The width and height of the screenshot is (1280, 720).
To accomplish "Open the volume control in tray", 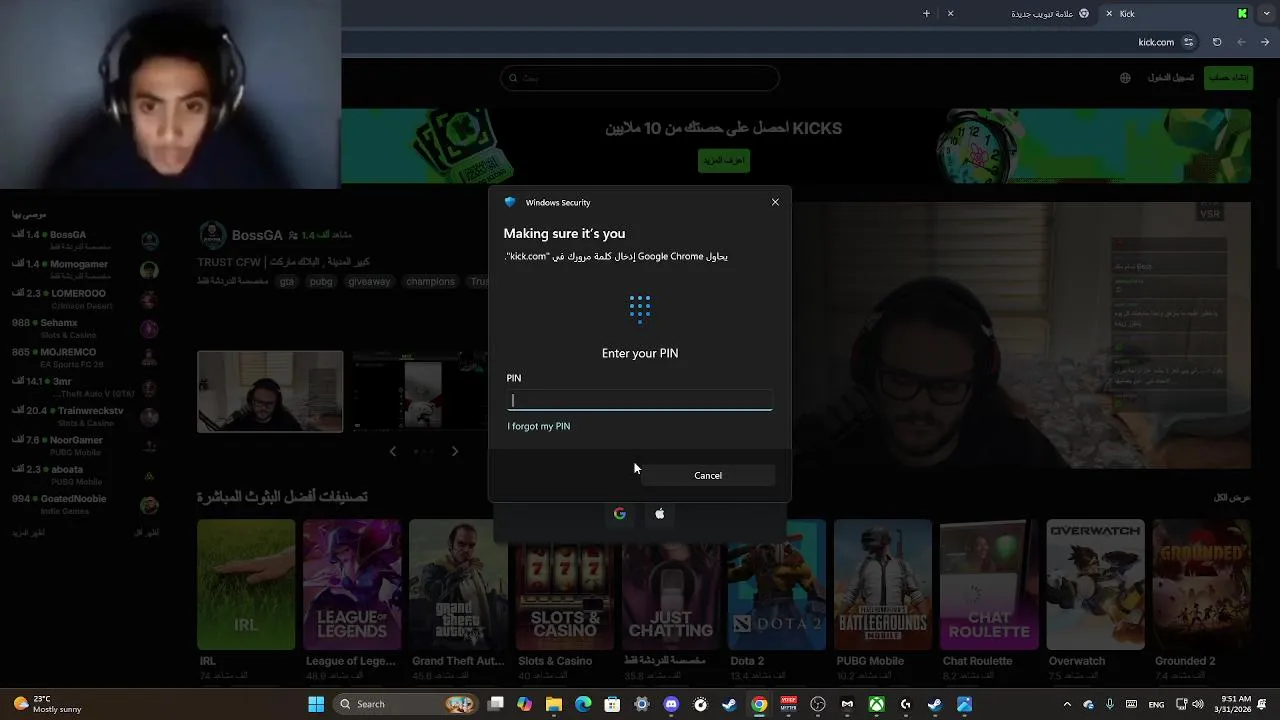I will (1198, 704).
